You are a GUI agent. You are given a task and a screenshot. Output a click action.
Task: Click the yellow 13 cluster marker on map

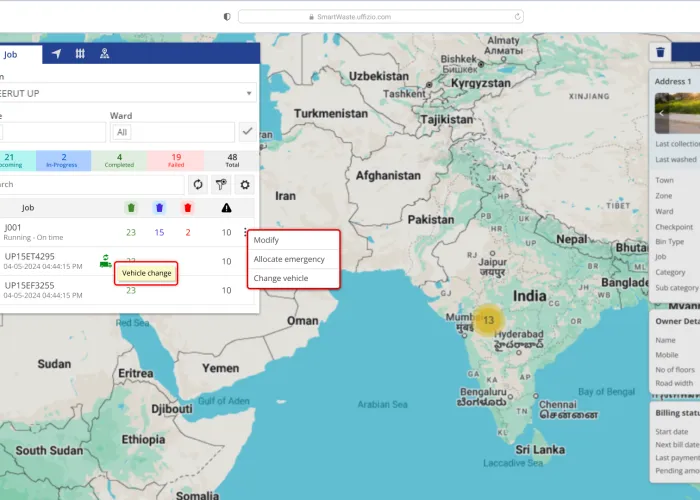[488, 320]
